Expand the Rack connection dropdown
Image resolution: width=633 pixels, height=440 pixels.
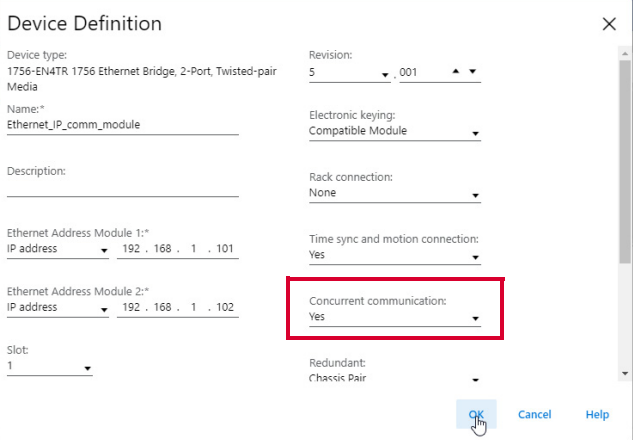pos(395,193)
